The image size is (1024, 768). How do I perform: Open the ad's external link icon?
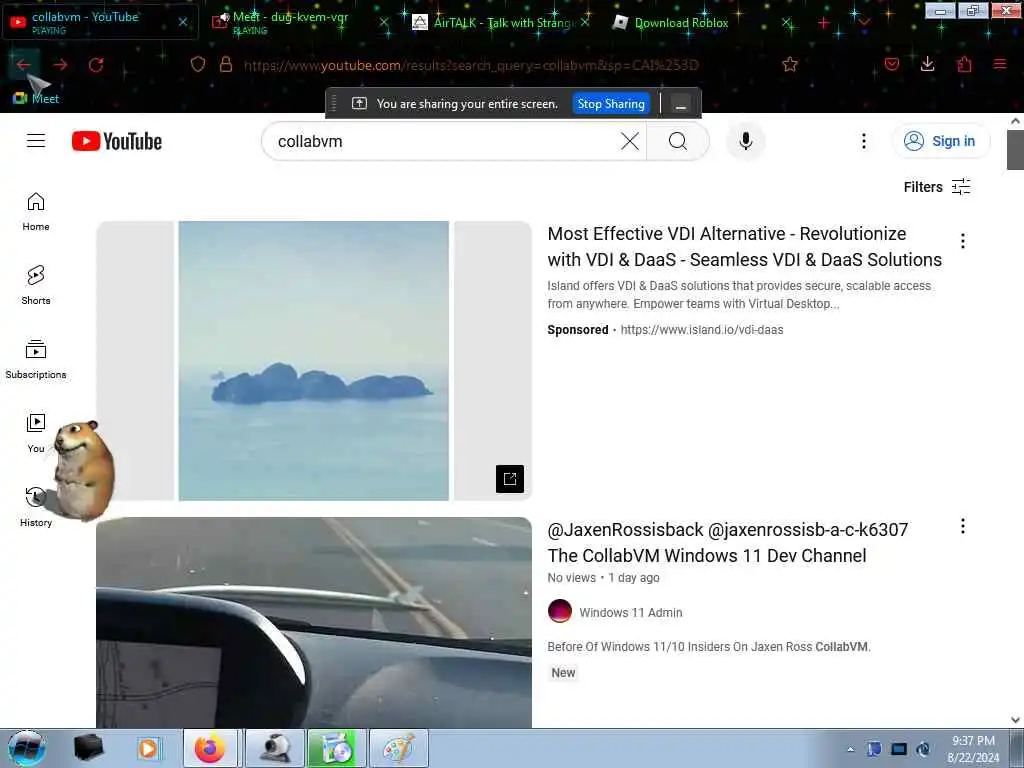click(509, 479)
